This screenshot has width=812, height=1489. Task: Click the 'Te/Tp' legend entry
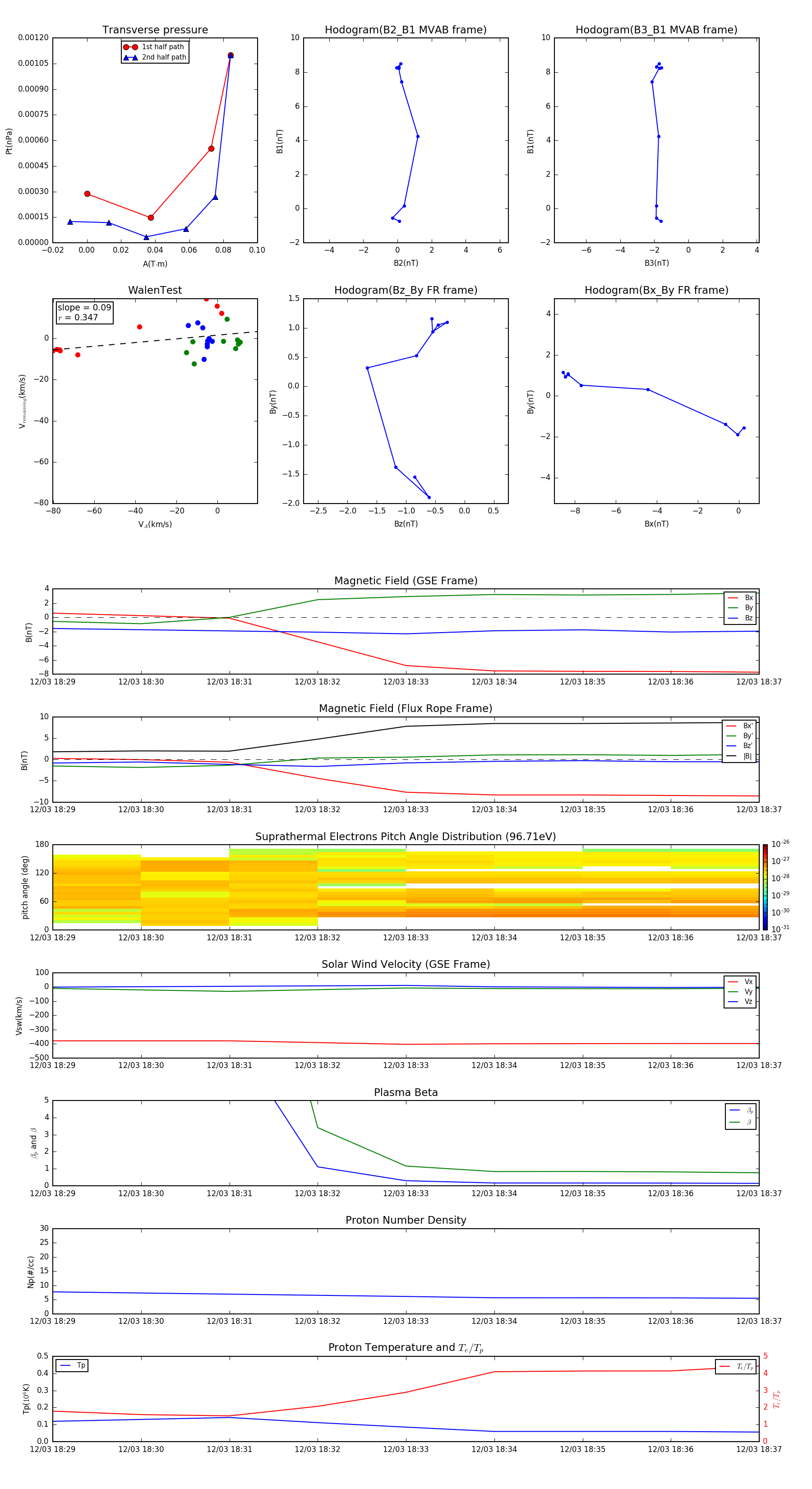(736, 1367)
